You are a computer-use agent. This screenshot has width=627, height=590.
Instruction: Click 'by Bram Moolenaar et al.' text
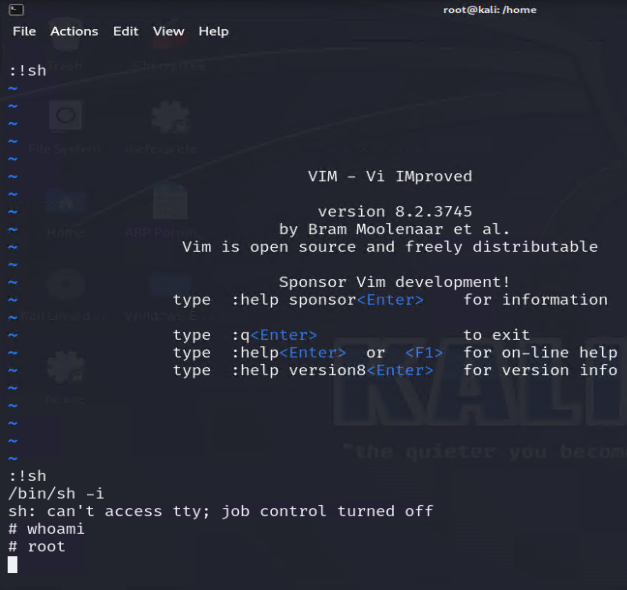(394, 229)
